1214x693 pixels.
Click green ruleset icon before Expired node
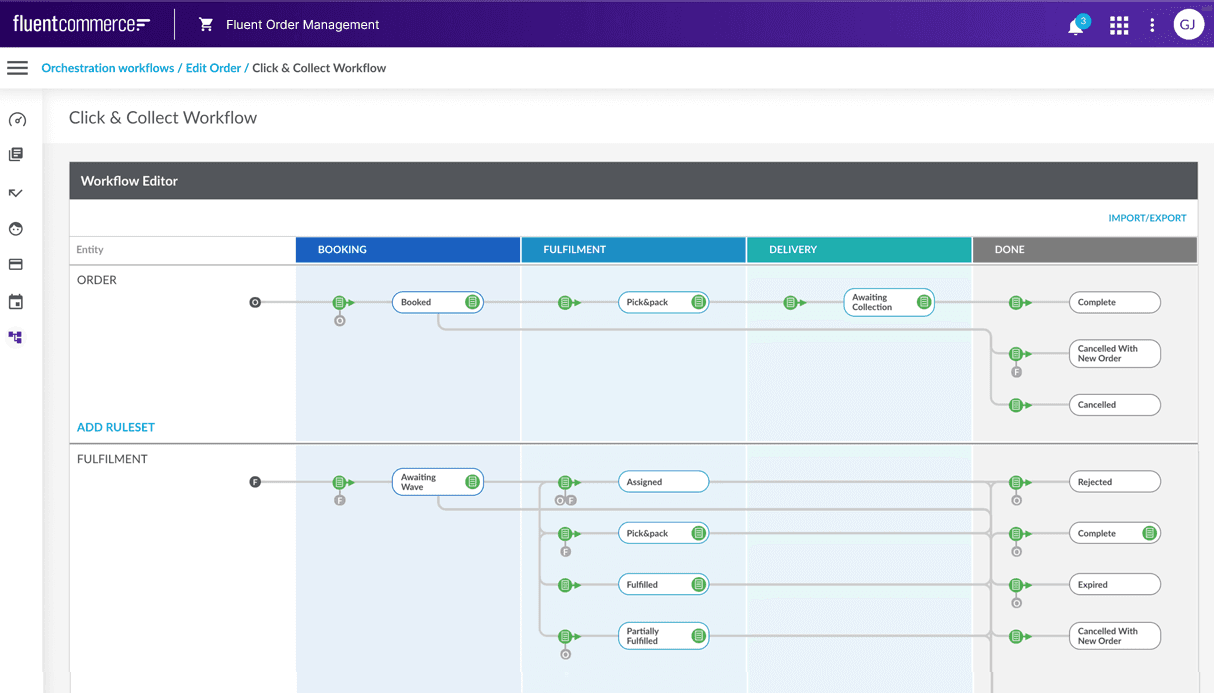[1016, 585]
